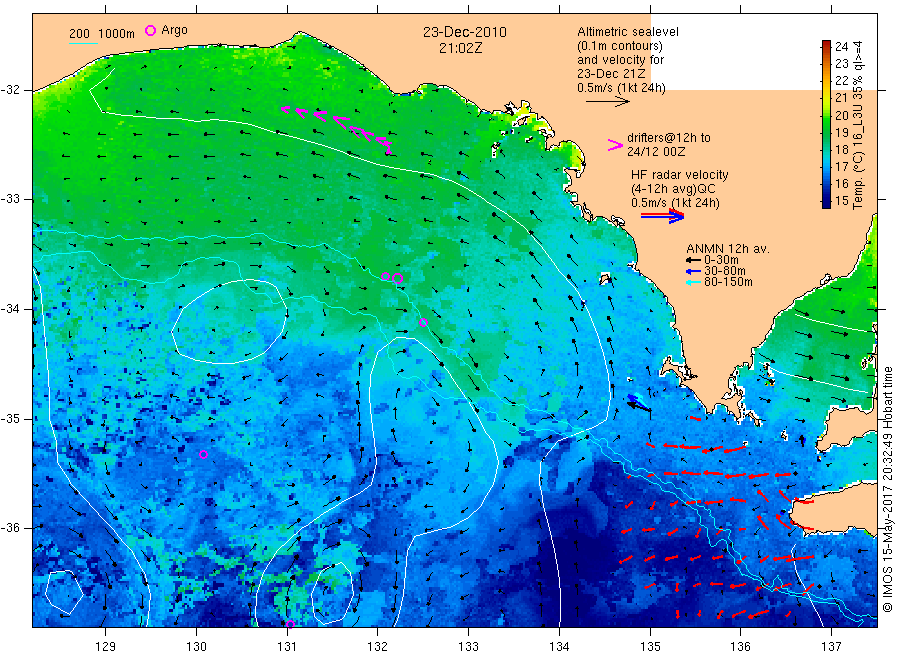
Task: Click the '80-150m' depth label
Action: coord(728,282)
